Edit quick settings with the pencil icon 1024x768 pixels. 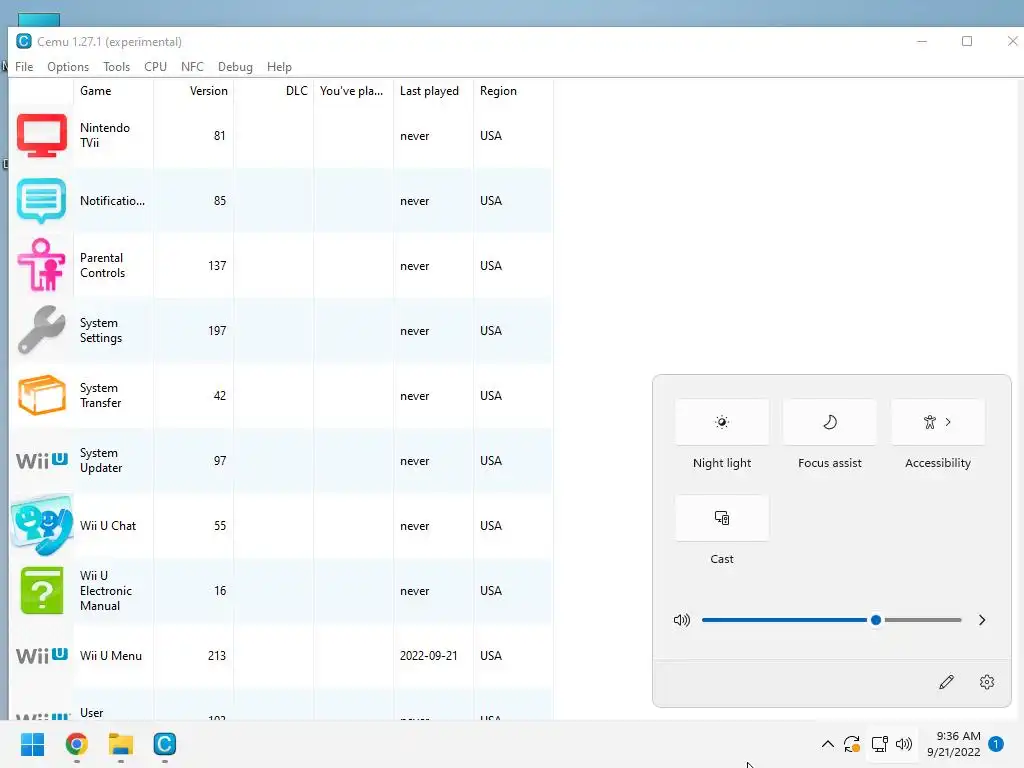[x=946, y=682]
